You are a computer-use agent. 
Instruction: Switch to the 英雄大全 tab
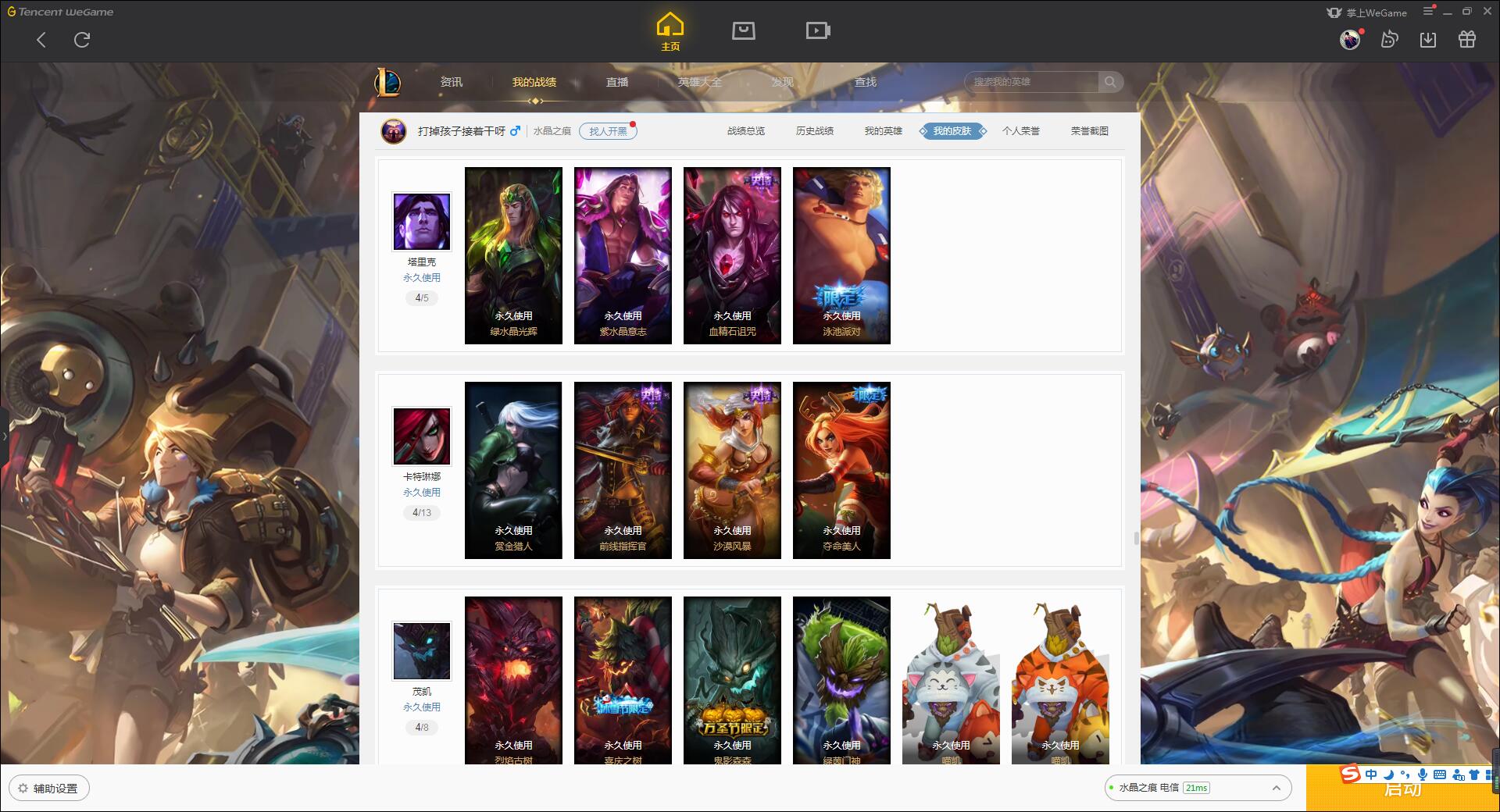coord(700,82)
